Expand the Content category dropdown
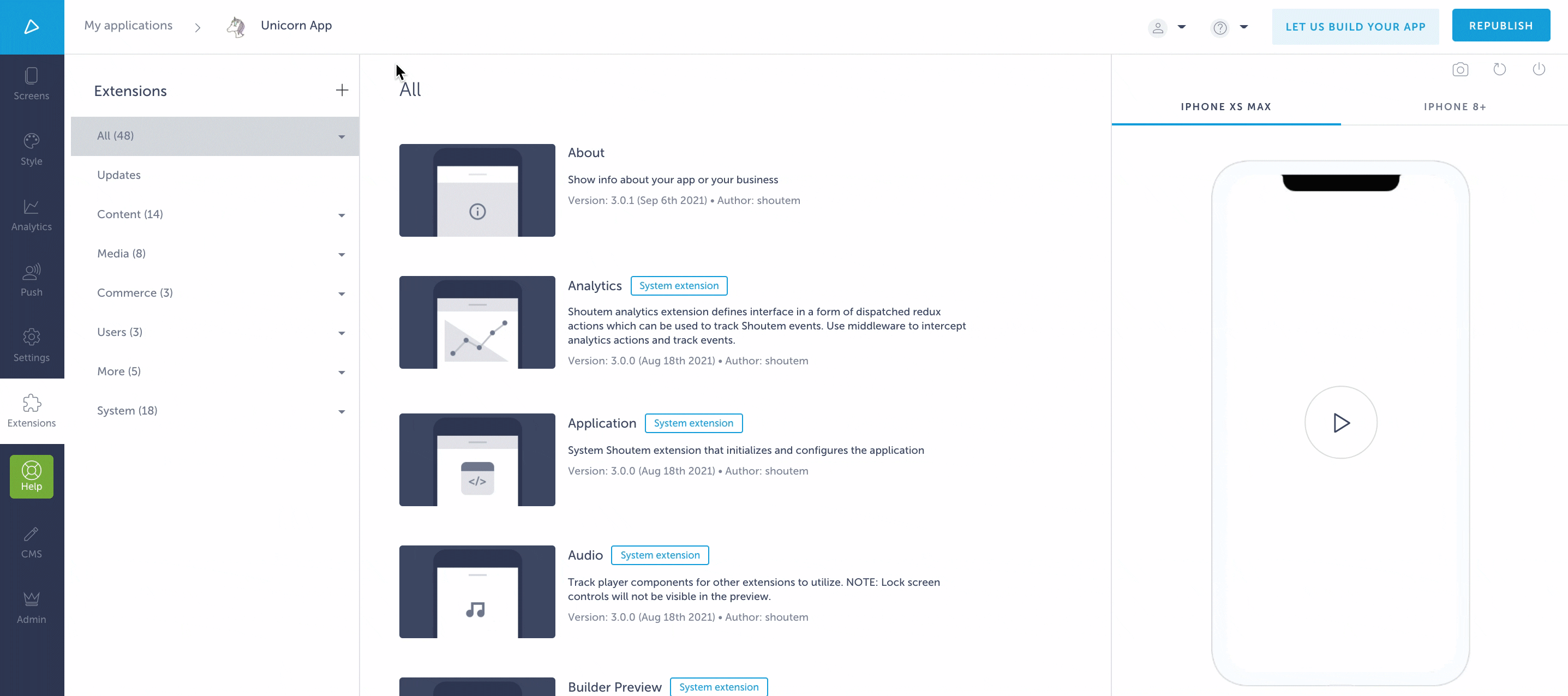Screen dimensions: 1568x696 (x=340, y=214)
